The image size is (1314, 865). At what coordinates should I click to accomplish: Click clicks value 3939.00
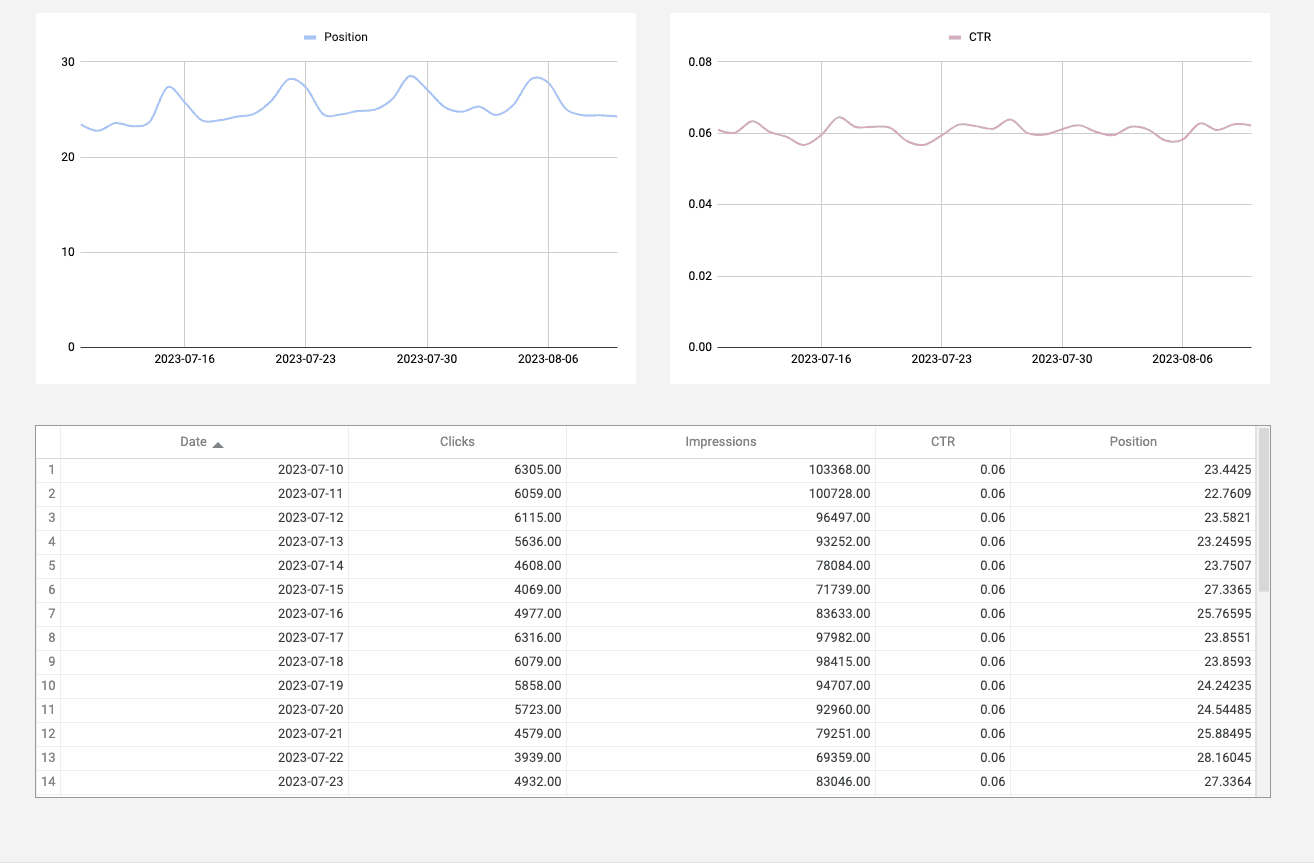click(x=539, y=757)
